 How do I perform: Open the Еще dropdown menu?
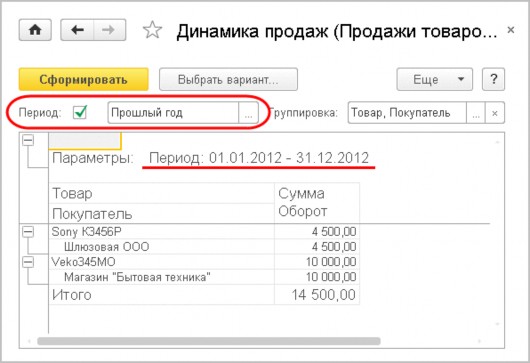click(434, 79)
